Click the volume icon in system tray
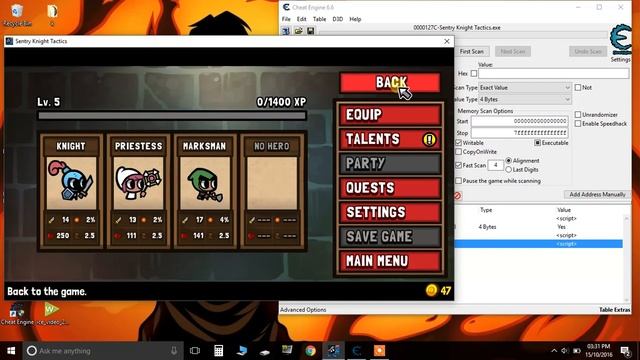 565,351
